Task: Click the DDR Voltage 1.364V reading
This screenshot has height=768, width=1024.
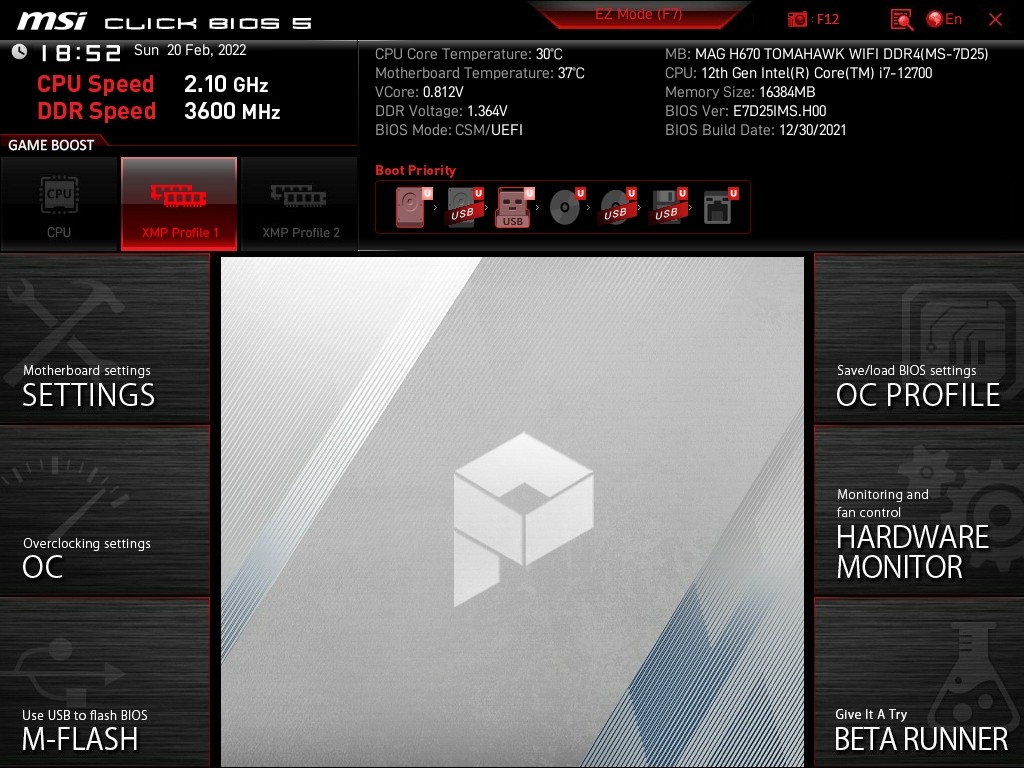Action: point(441,111)
